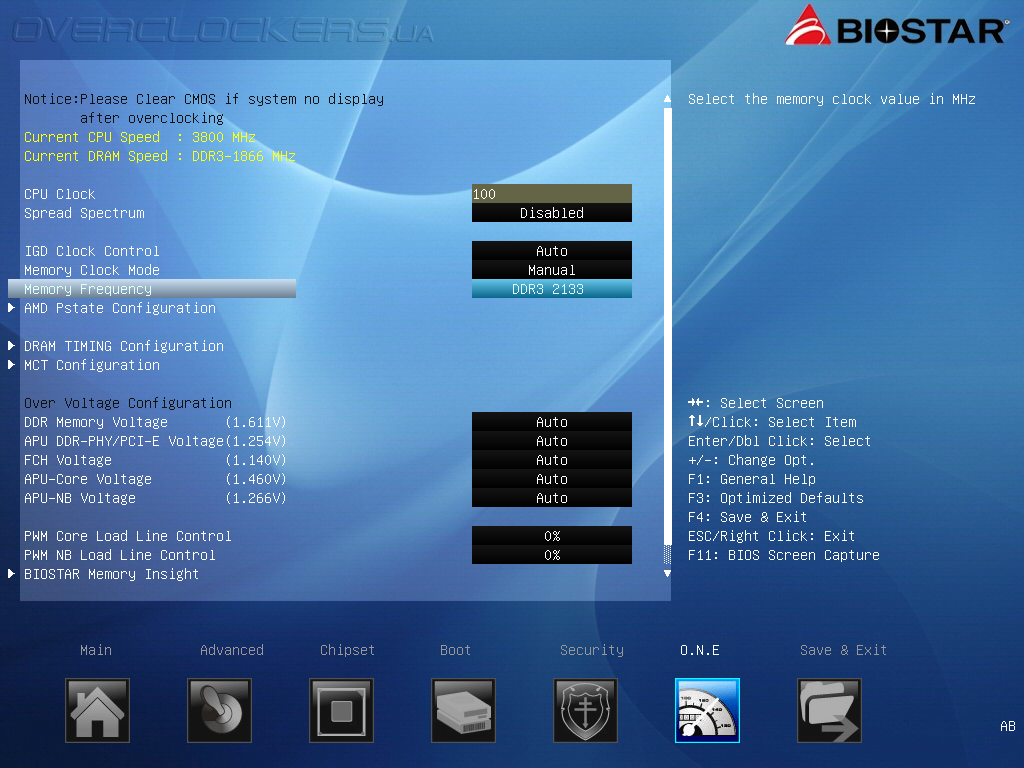Open the Spread Spectrum Disabled option
This screenshot has height=768, width=1024.
click(552, 213)
